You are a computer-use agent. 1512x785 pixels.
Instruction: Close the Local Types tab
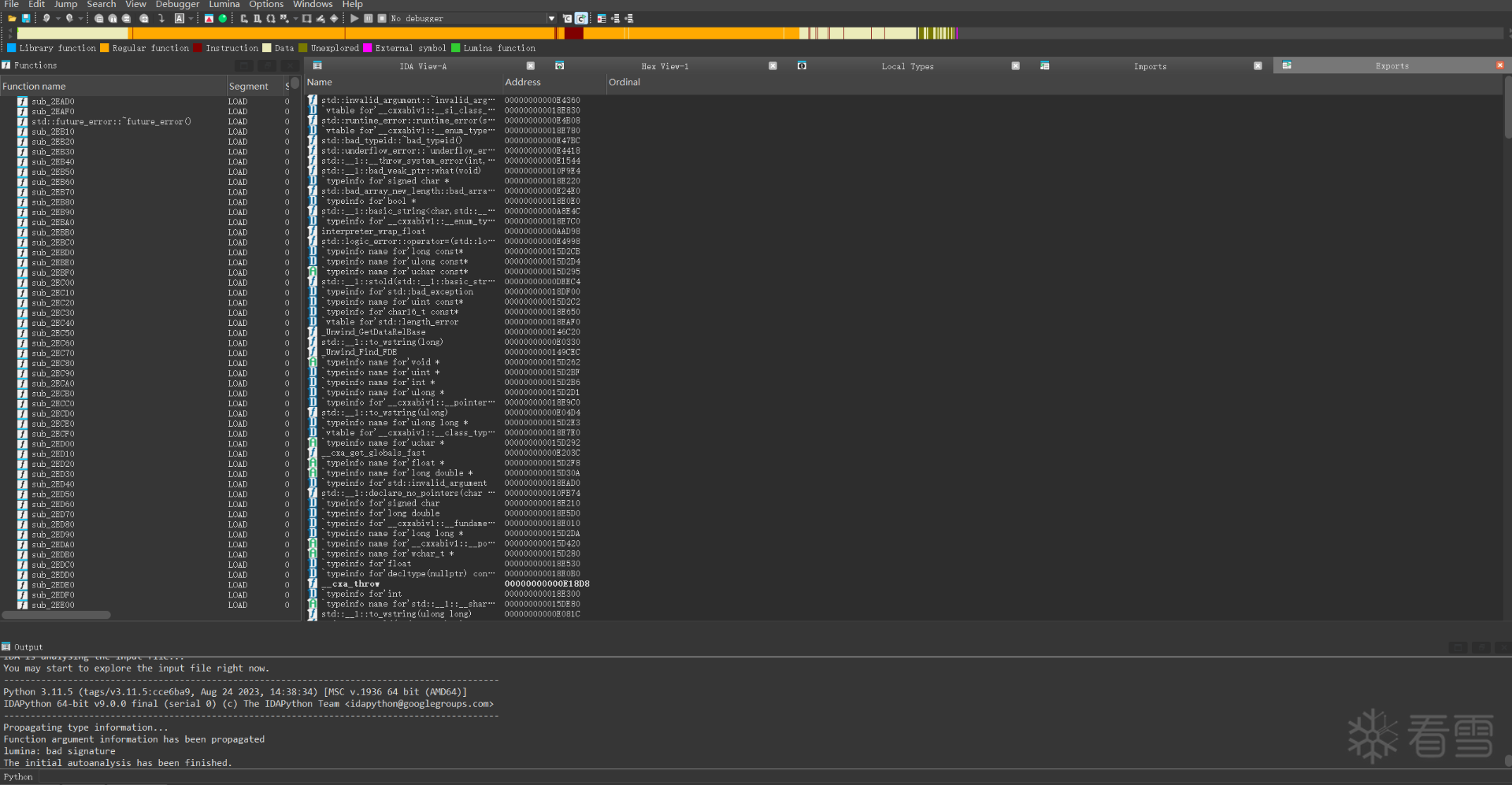point(1016,66)
